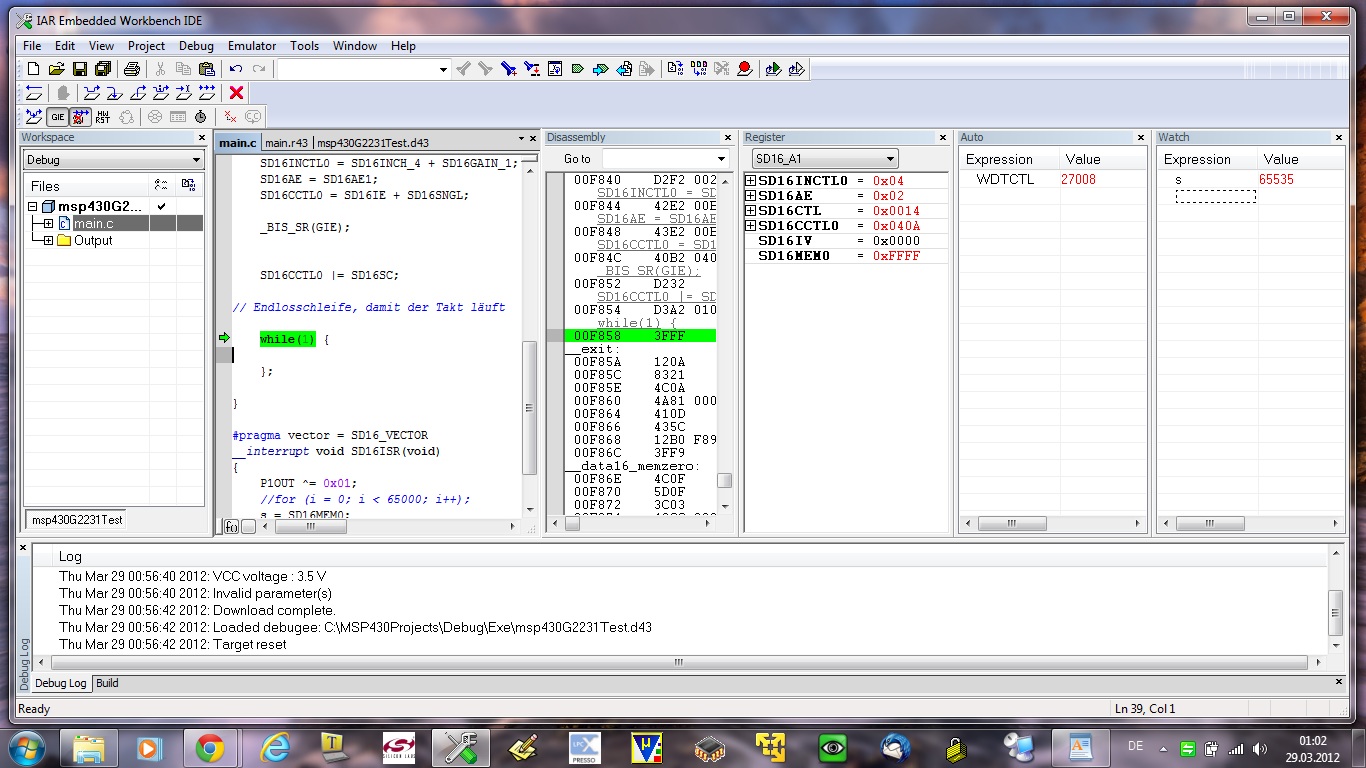Toggle a breakpoint with the red dot icon
The height and width of the screenshot is (768, 1366).
click(744, 69)
